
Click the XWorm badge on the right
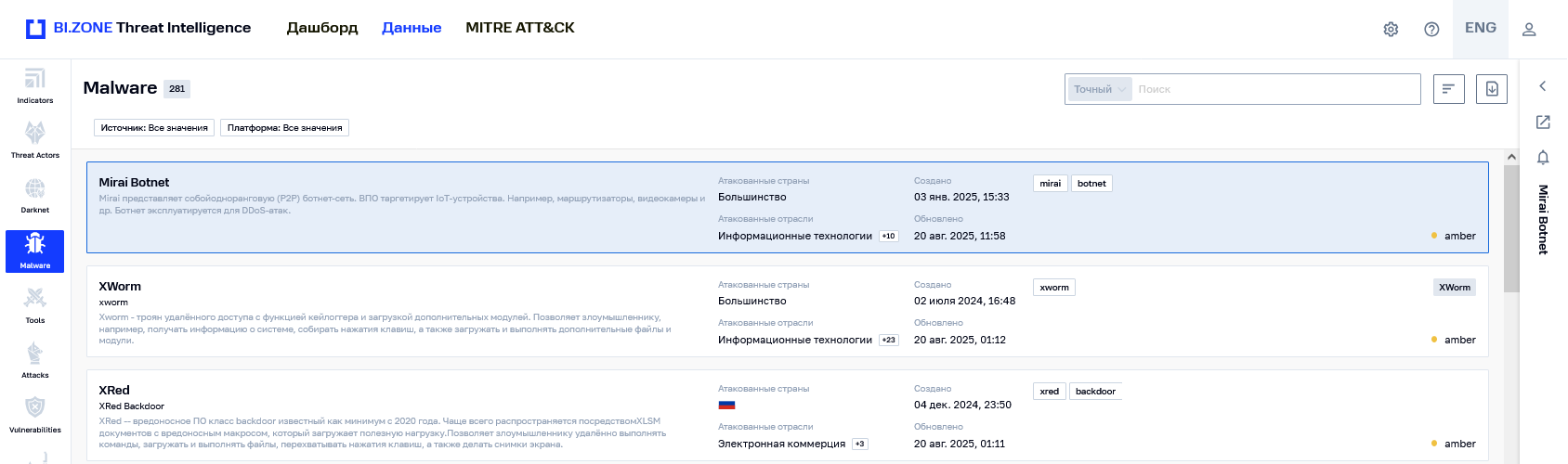1455,288
